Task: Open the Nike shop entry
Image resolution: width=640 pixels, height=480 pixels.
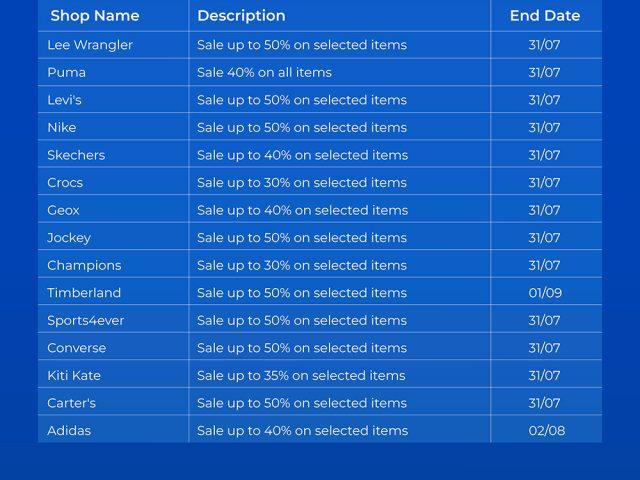Action: pyautogui.click(x=62, y=128)
